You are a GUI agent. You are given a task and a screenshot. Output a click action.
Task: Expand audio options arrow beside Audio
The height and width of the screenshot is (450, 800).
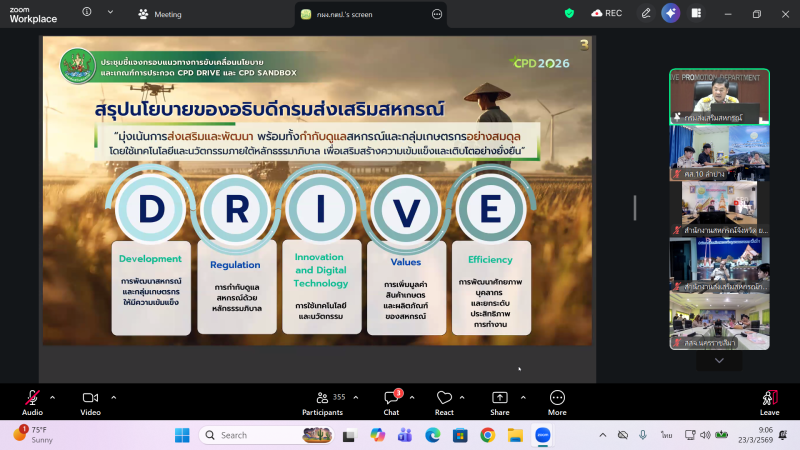[x=52, y=397]
